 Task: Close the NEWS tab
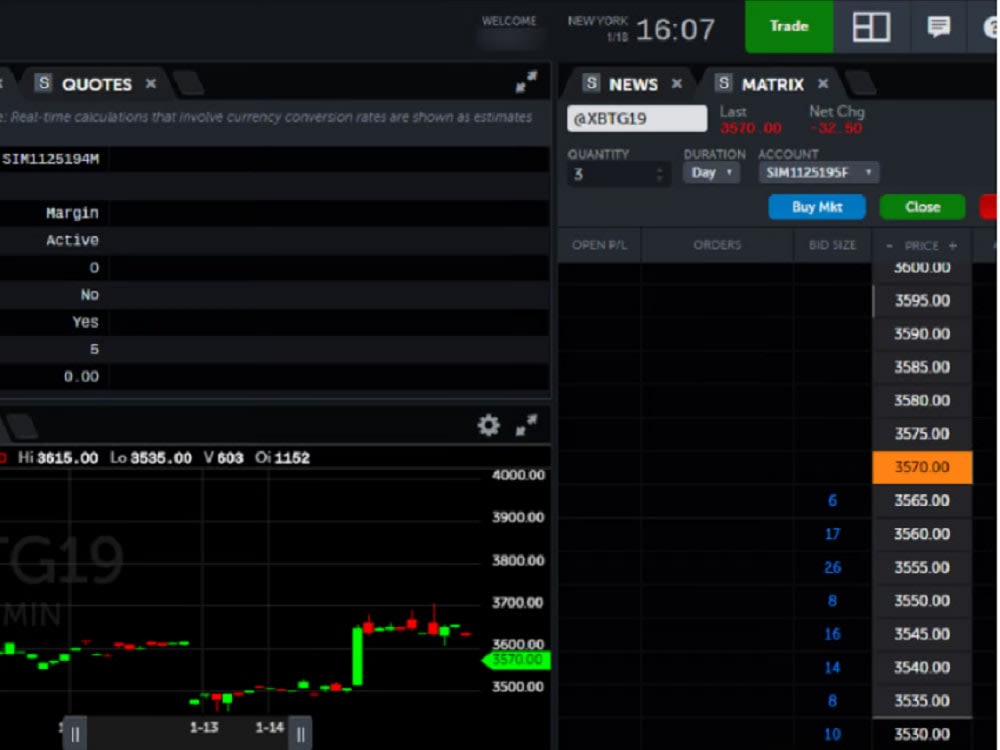pyautogui.click(x=677, y=84)
